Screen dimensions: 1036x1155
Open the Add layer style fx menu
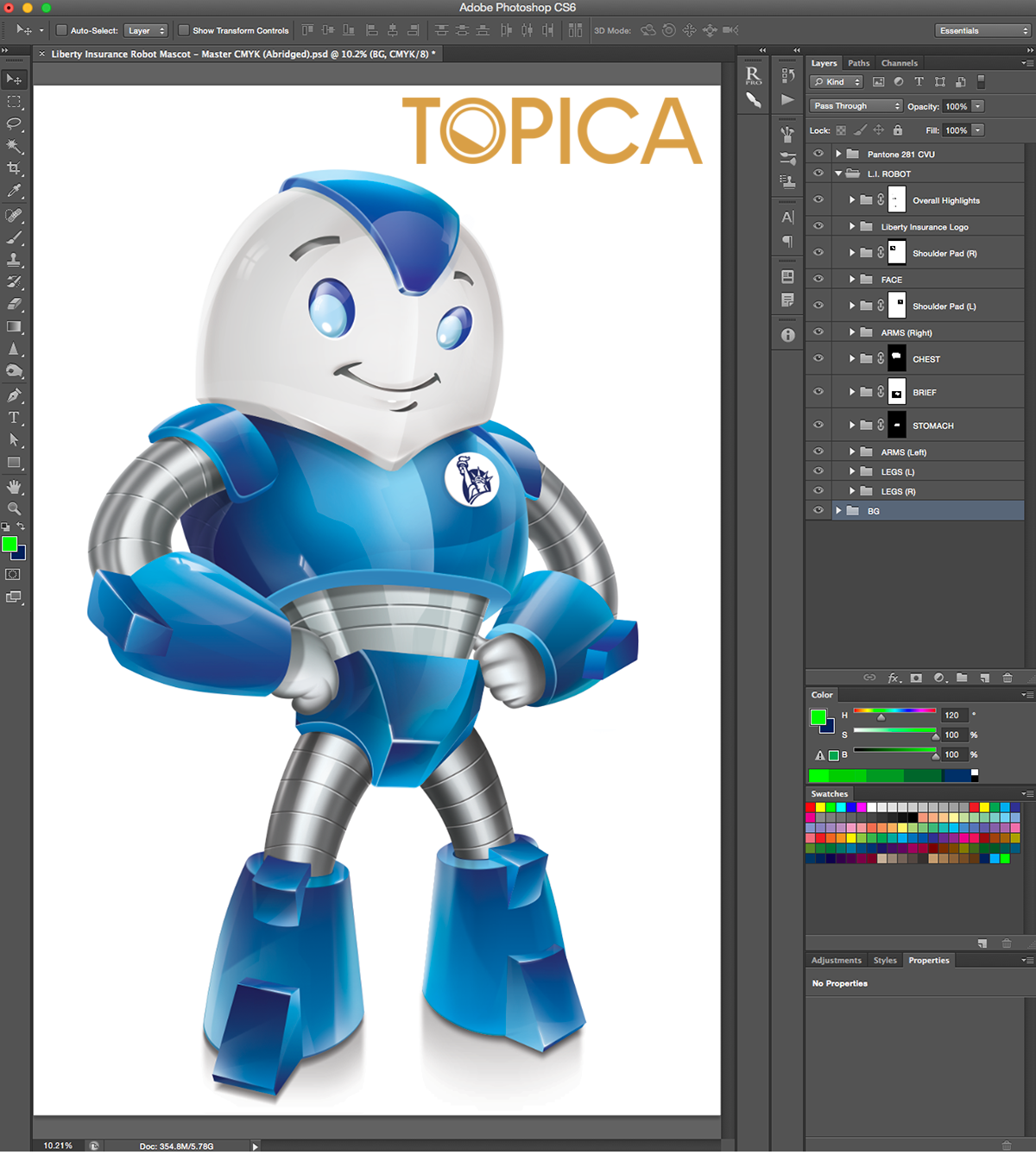click(x=893, y=678)
